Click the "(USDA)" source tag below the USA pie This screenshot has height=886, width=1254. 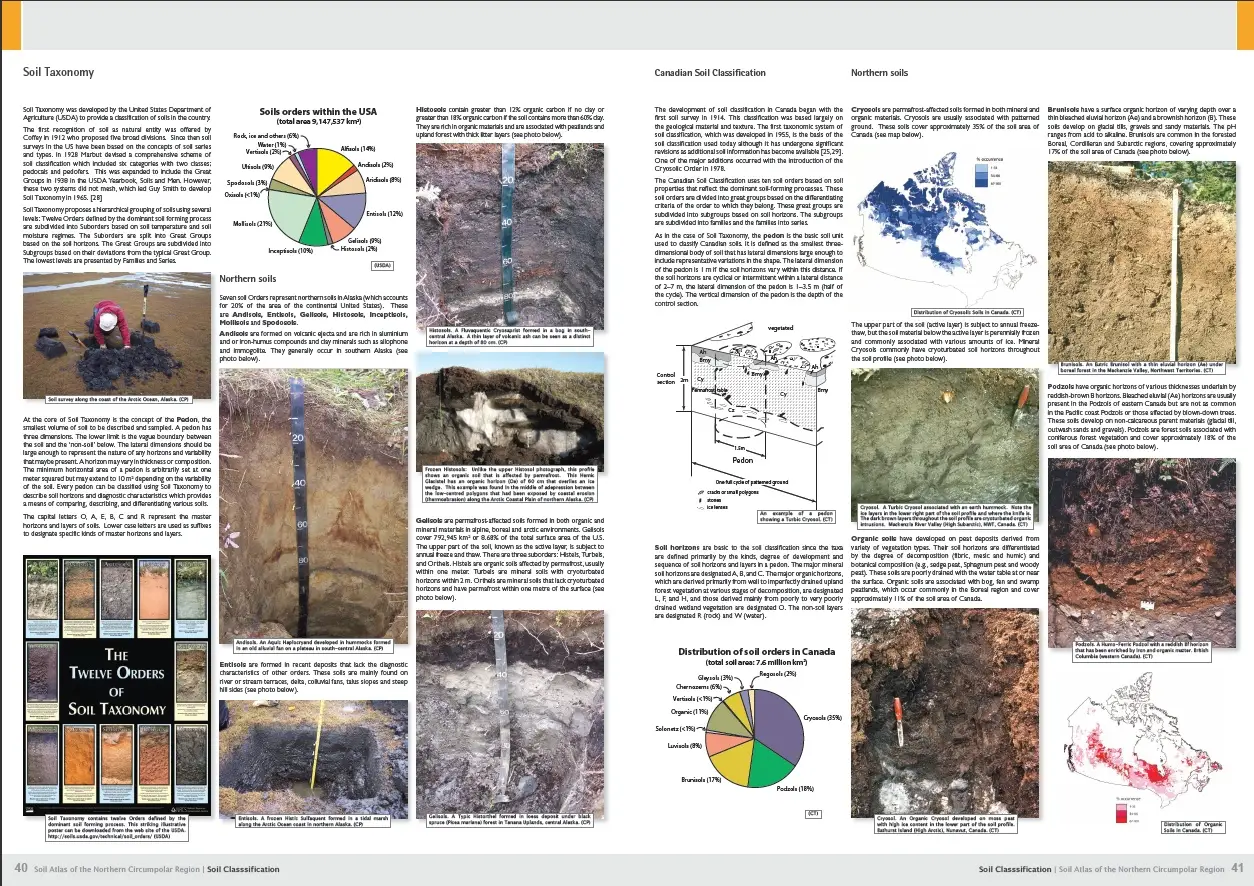pos(382,266)
